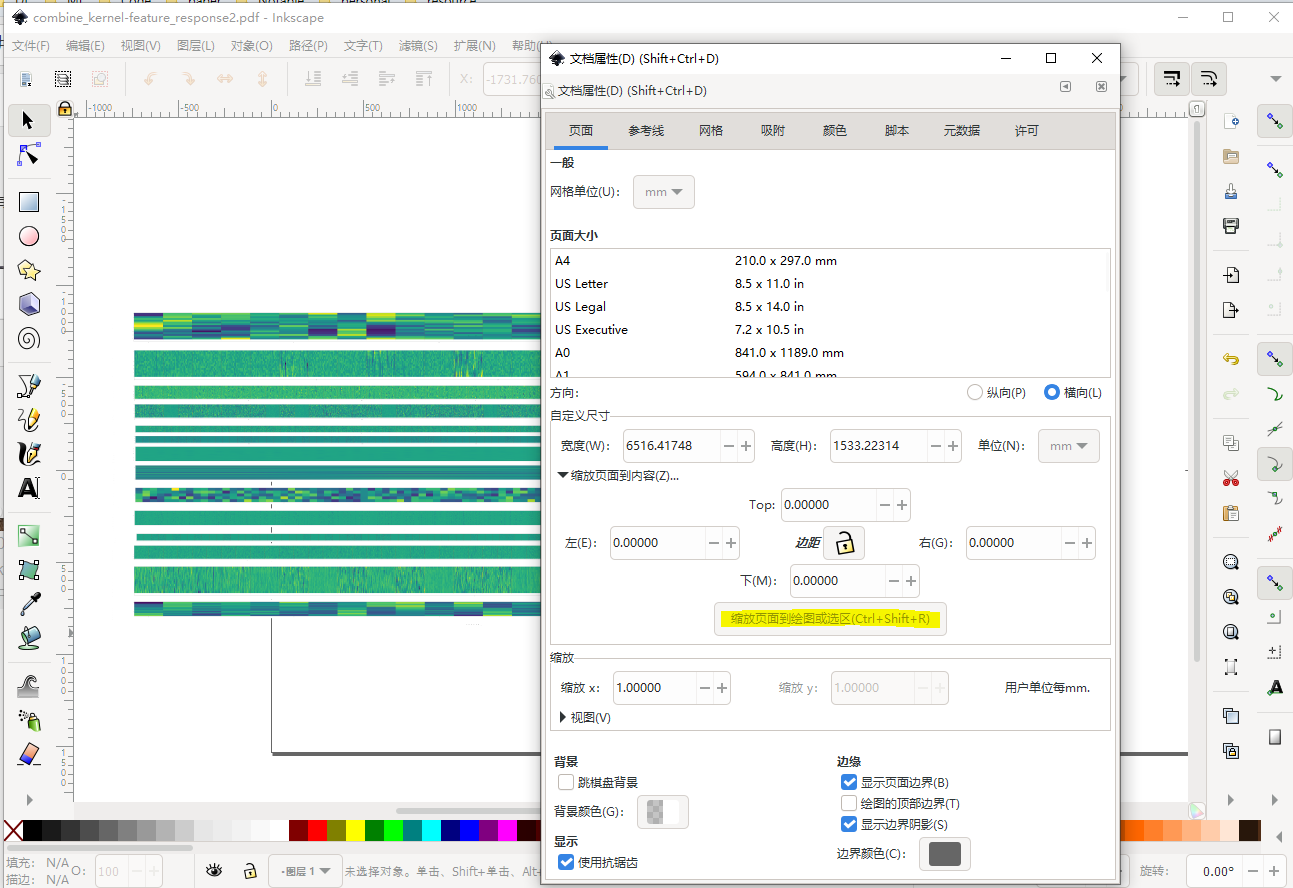1293x888 pixels.
Task: Select the Eraser tool
Action: pyautogui.click(x=29, y=752)
